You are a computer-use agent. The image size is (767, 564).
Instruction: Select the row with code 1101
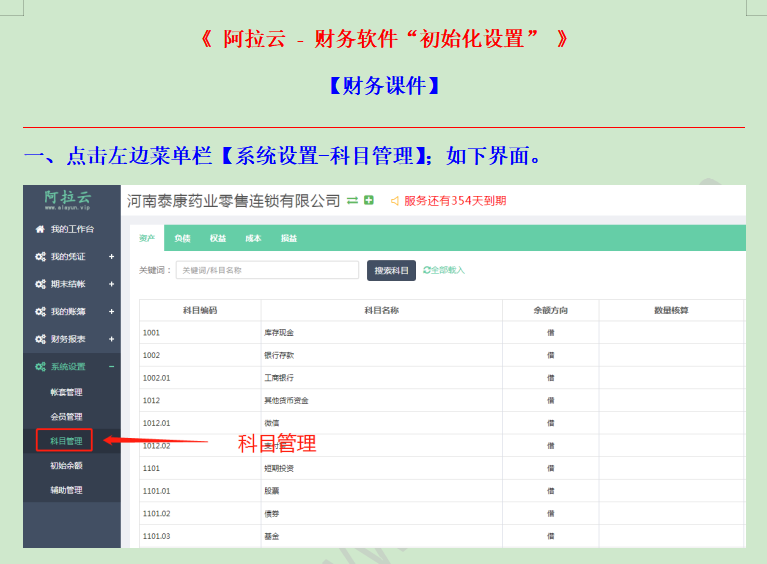pyautogui.click(x=442, y=468)
